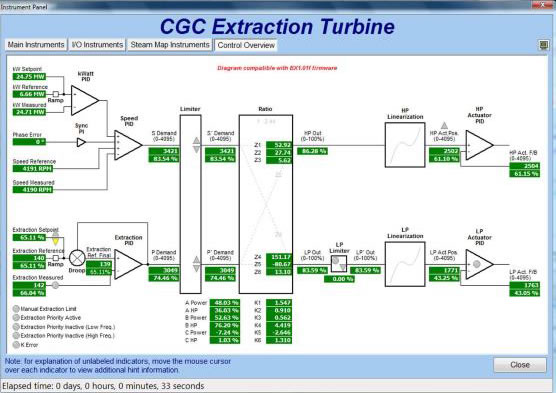The image size is (556, 393).
Task: Click the HP Out value 86.28 %
Action: [312, 151]
